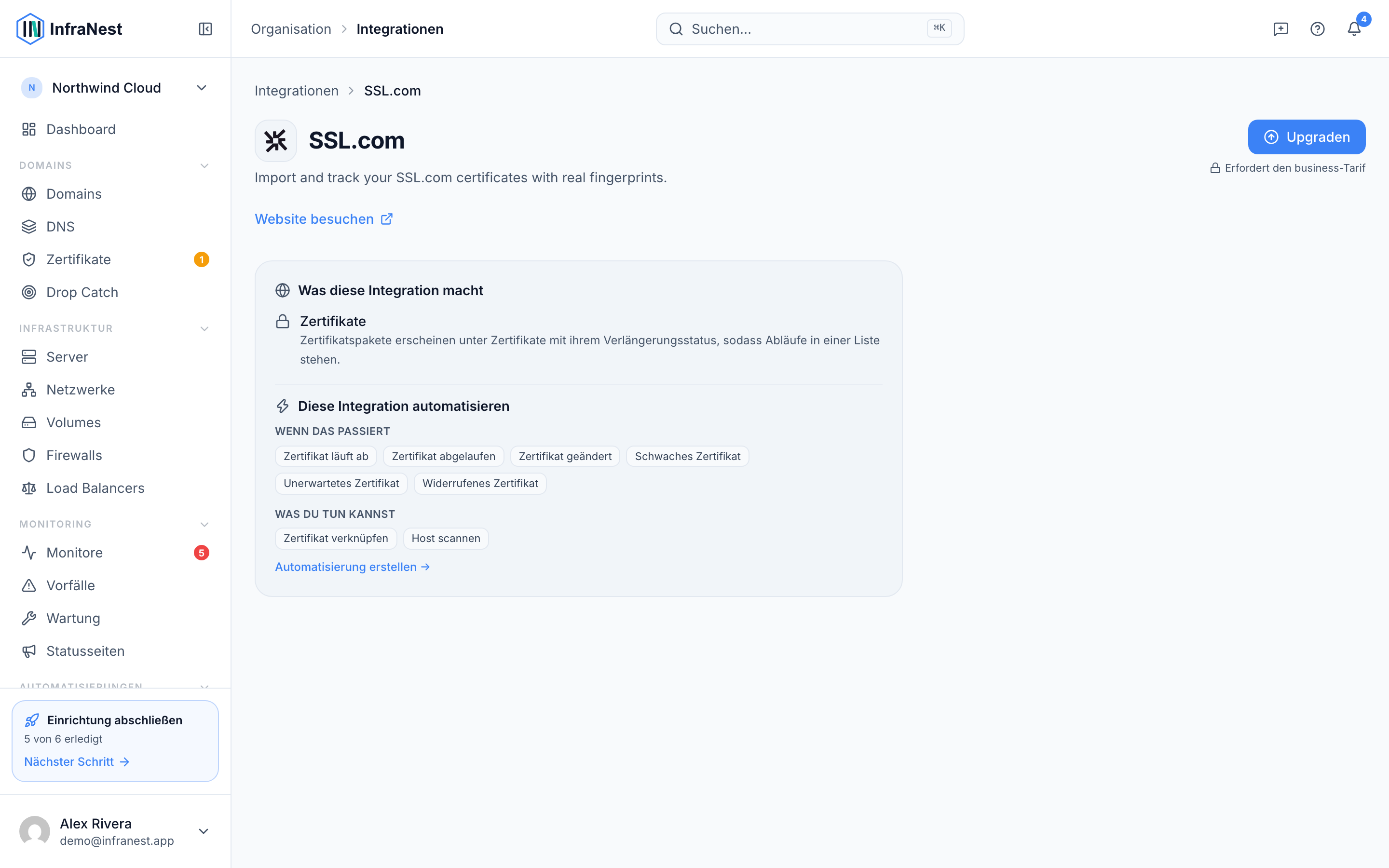Open the Drop Catch sidebar item
Screen dimensions: 1389x868
click(x=115, y=292)
